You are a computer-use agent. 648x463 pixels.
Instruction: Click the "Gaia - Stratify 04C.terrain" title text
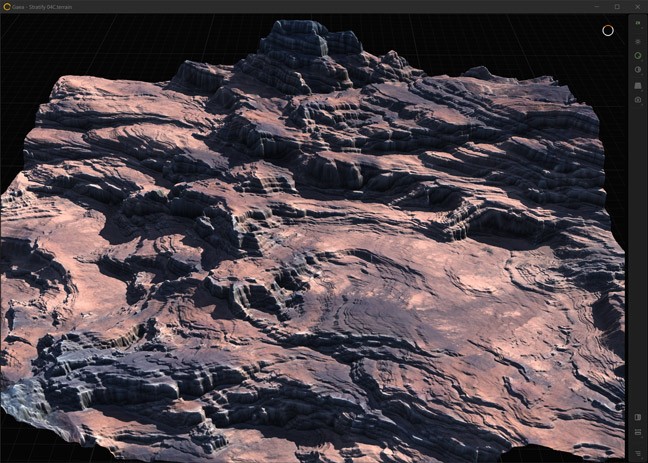point(43,6)
